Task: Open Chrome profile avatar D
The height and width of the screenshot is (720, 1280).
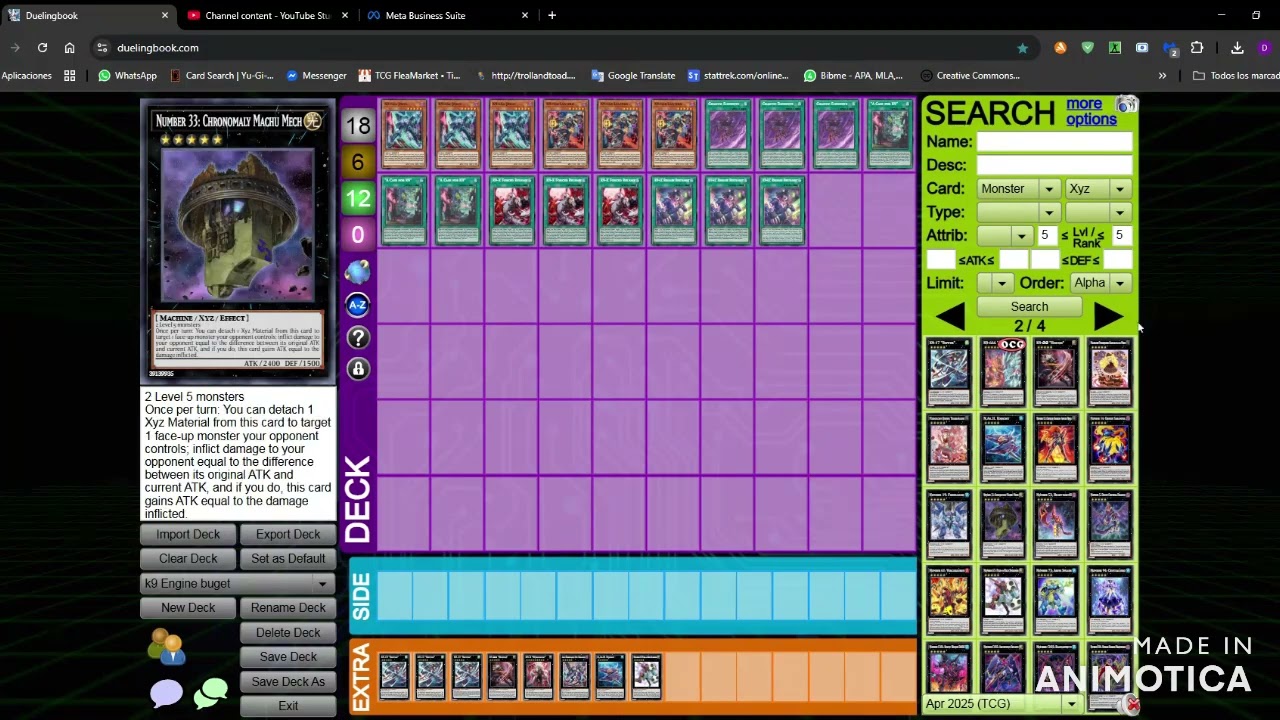Action: (1264, 47)
